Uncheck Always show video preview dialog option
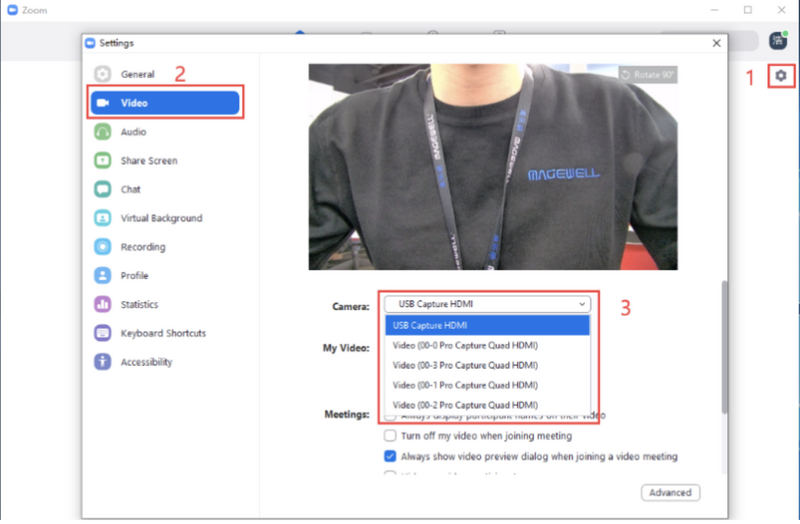This screenshot has height=524, width=800. [x=390, y=456]
